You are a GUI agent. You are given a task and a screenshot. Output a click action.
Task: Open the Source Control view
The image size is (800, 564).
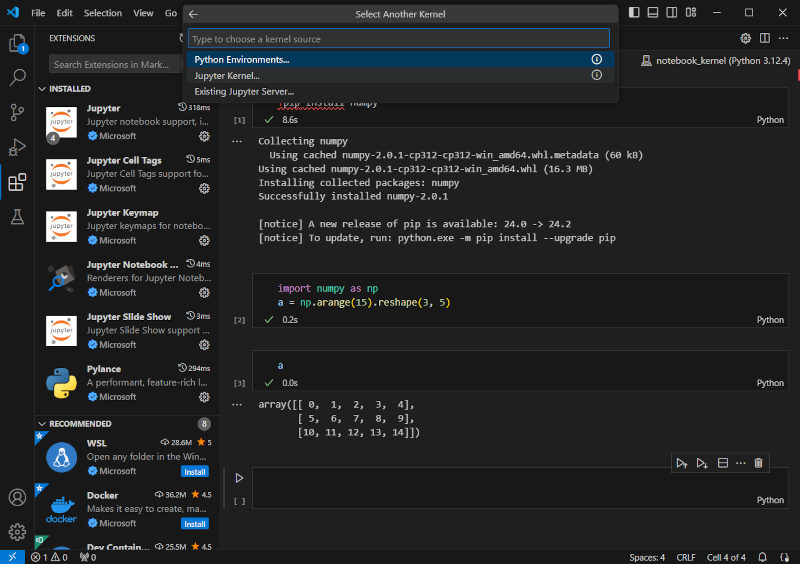[x=17, y=112]
